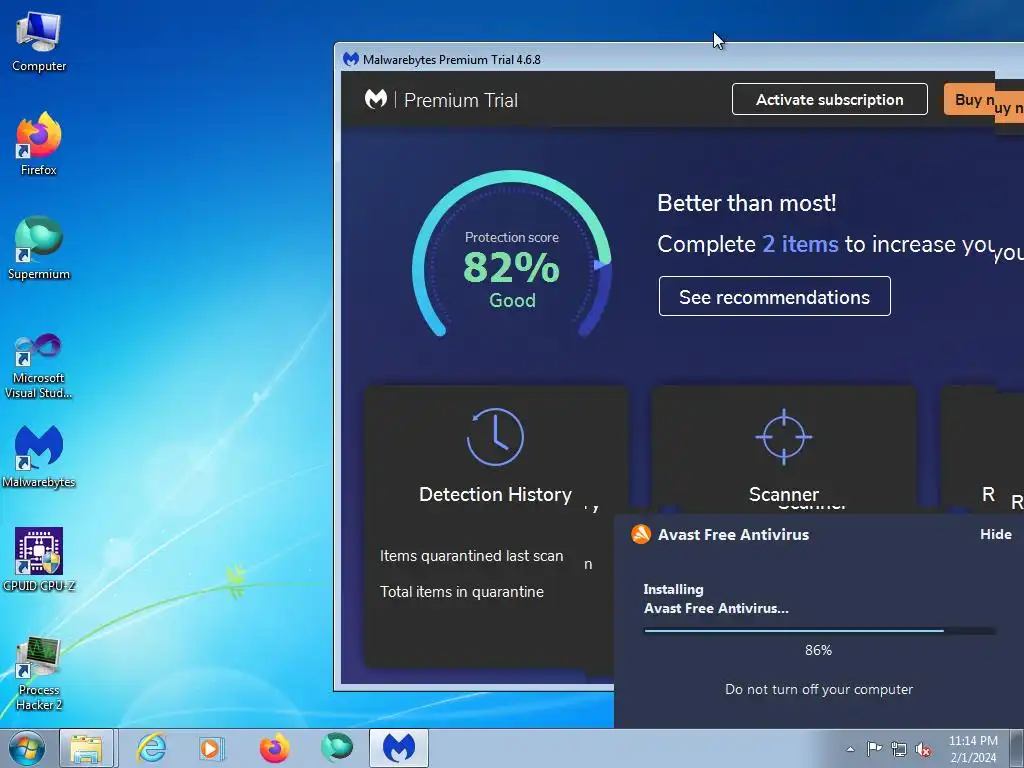Hide the Avast installer popup

(995, 534)
